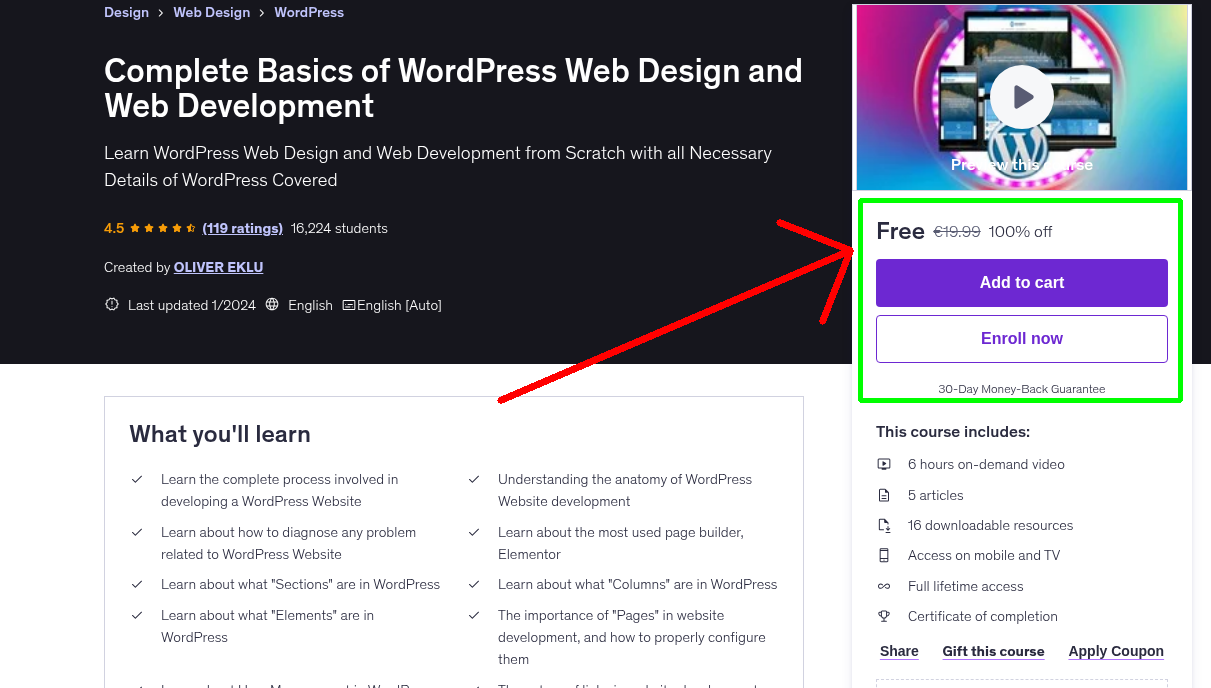Click the certificate of completion trophy icon
The width and height of the screenshot is (1211, 688).
[x=884, y=616]
